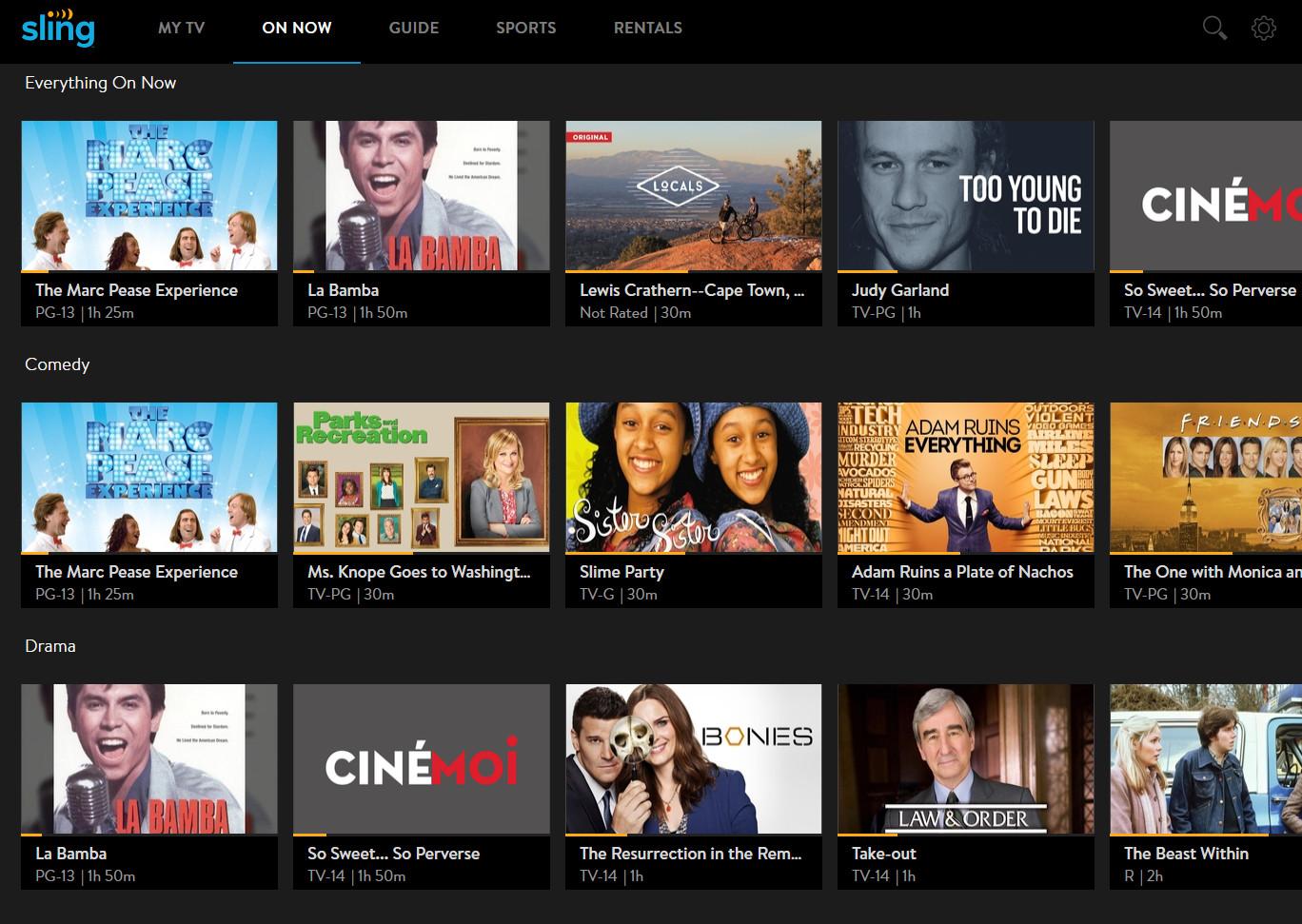Select Adam Ruins Everything thumbnail

966,478
